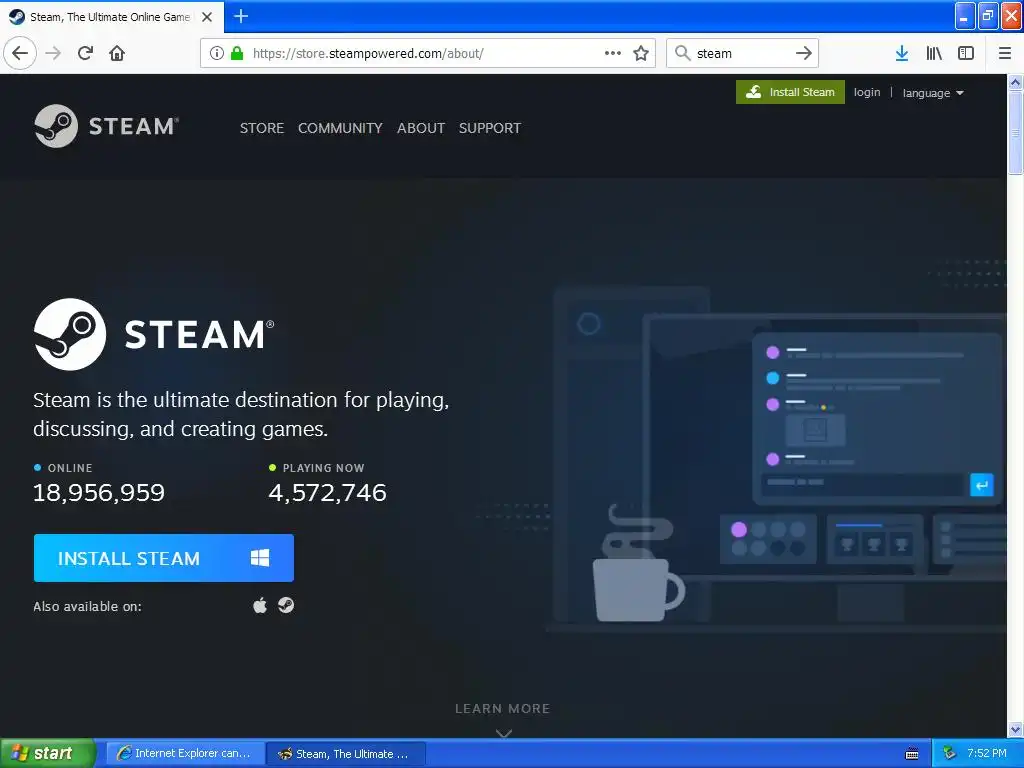Screen dimensions: 1024x768
Task: Submit search with the arrow button
Action: (x=804, y=53)
